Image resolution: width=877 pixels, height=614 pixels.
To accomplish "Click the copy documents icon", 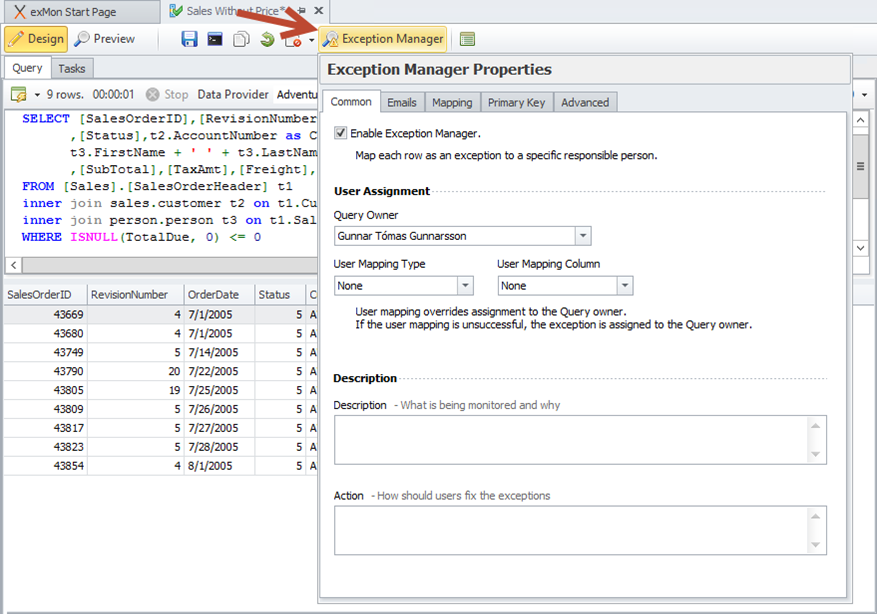I will [241, 39].
